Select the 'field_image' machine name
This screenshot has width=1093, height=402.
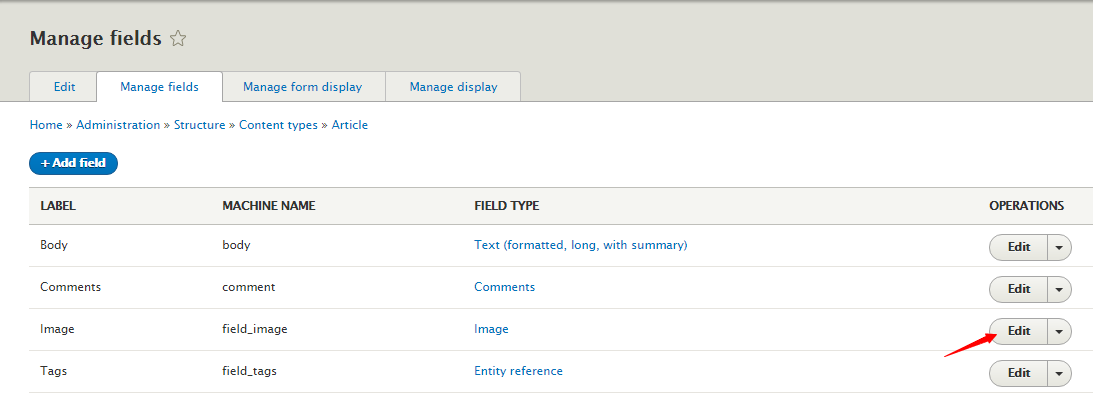(x=254, y=329)
